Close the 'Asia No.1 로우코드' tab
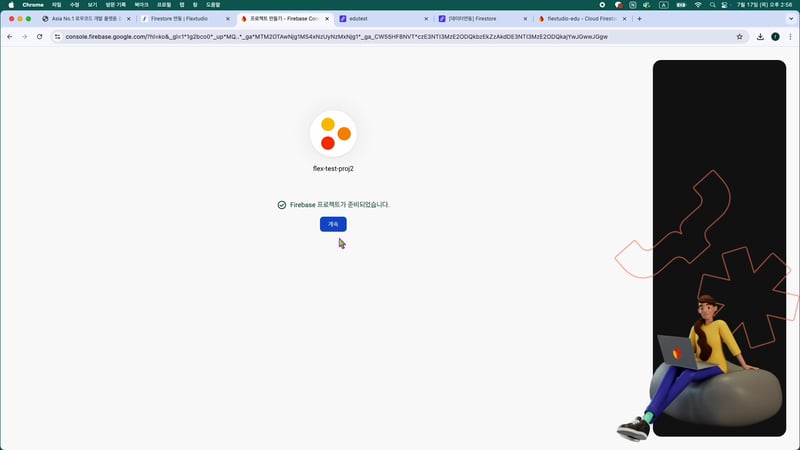This screenshot has height=450, width=800. tap(128, 19)
